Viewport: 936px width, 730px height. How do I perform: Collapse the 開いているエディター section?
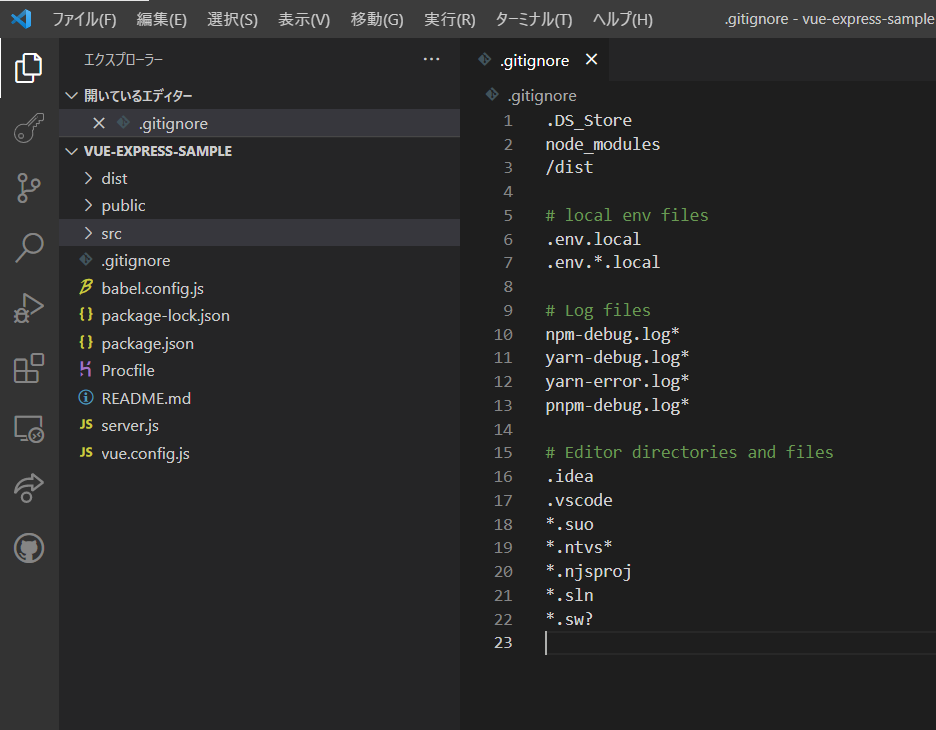[72, 96]
